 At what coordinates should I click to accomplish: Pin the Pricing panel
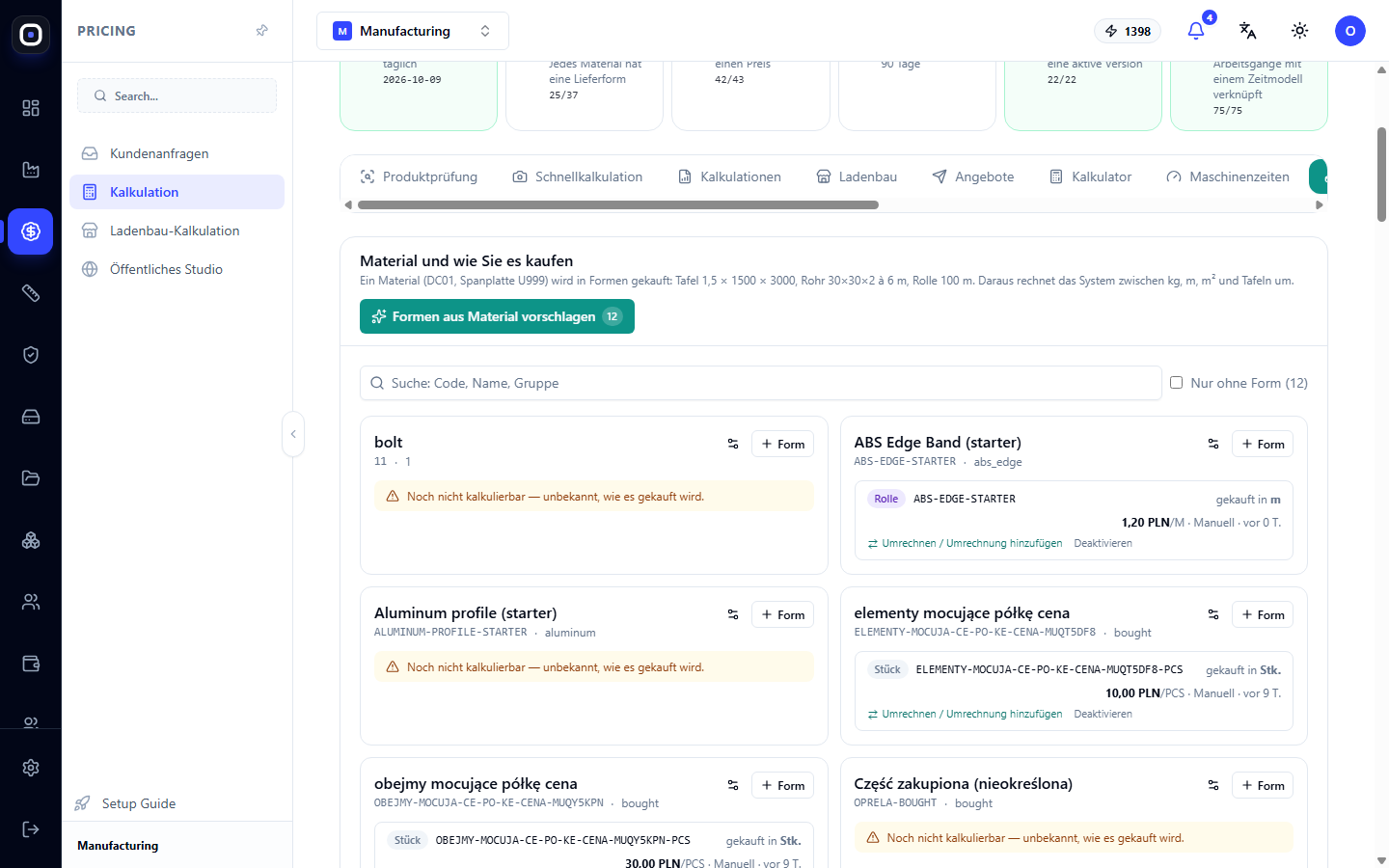click(261, 31)
